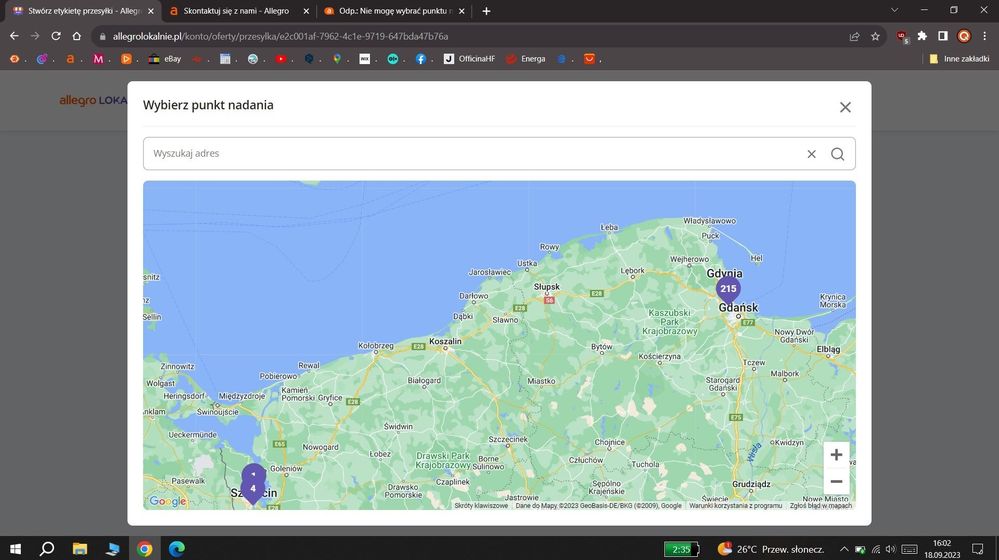Clear the address search field
Image resolution: width=999 pixels, height=560 pixels.
811,154
